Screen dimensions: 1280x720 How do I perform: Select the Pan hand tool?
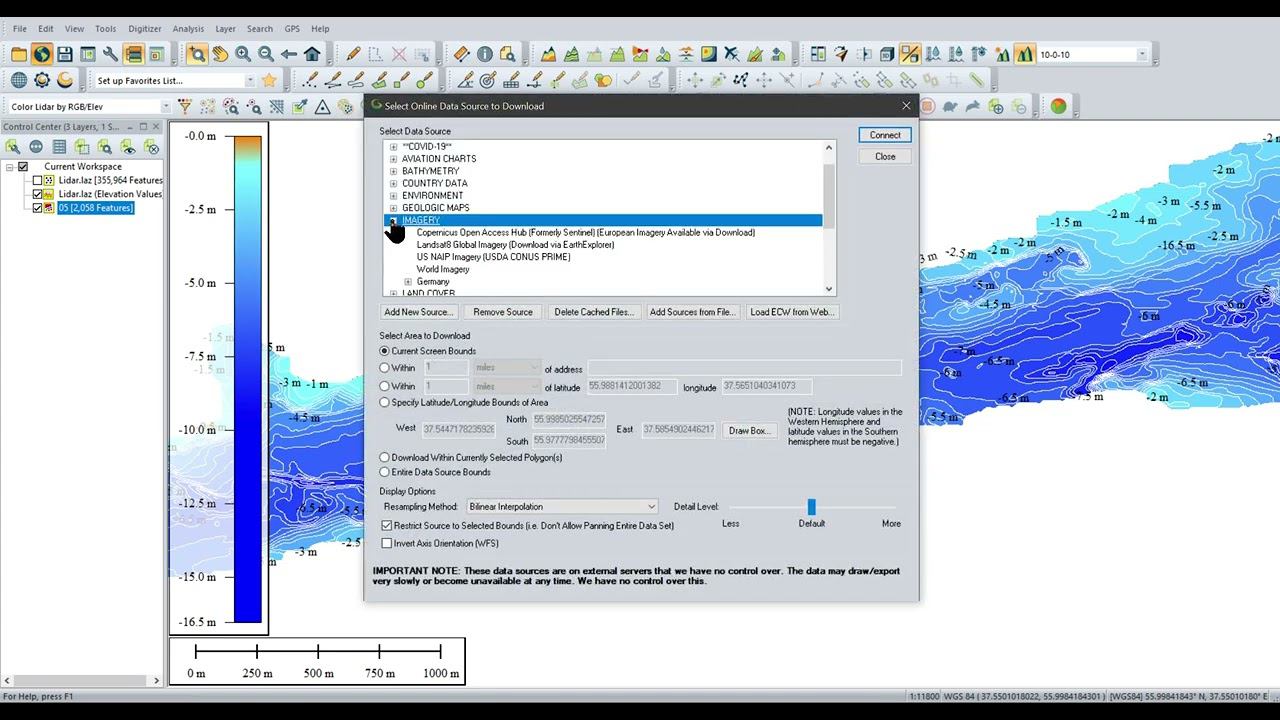[220, 54]
